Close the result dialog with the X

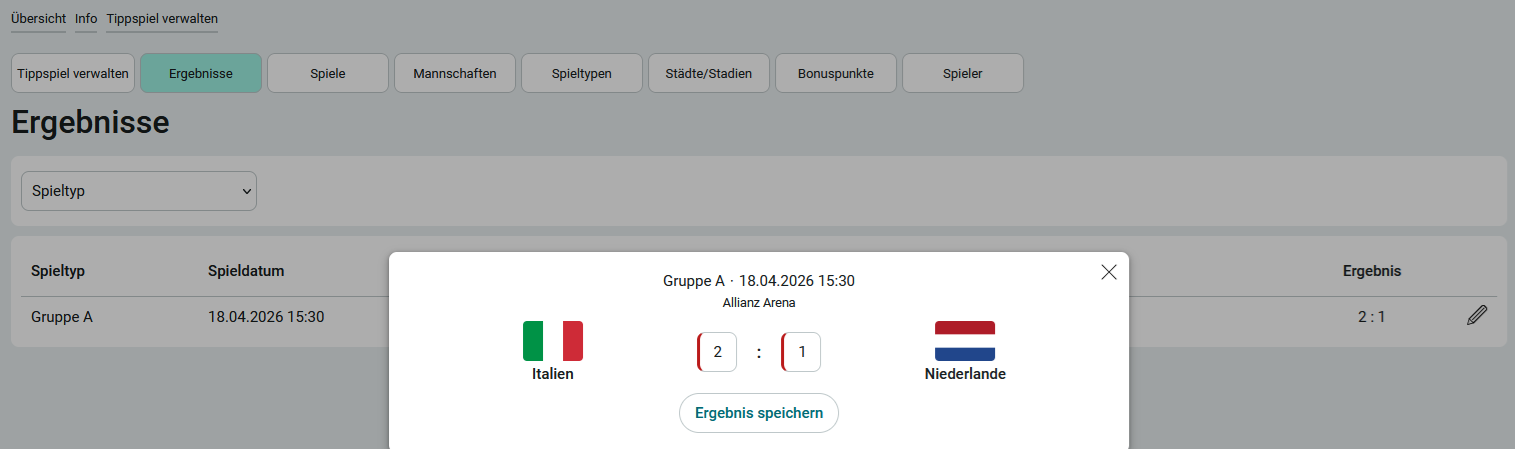click(1108, 272)
